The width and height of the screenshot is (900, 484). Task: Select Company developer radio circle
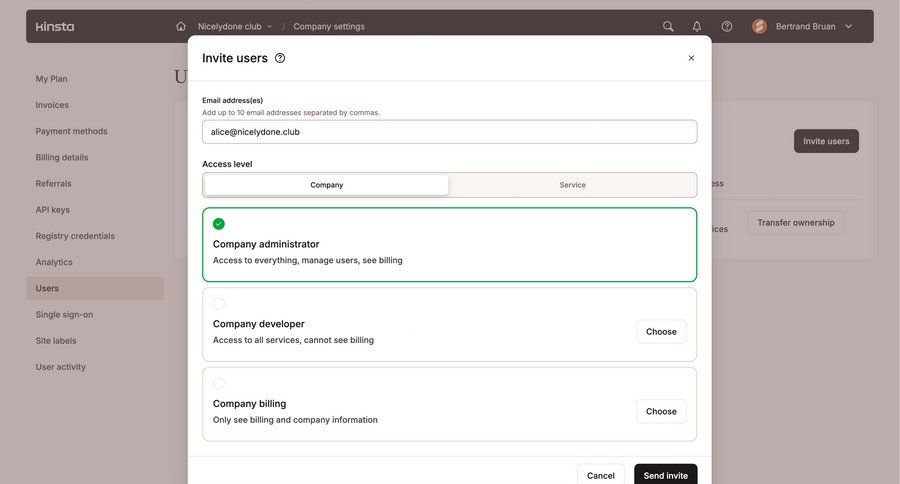[x=219, y=304]
